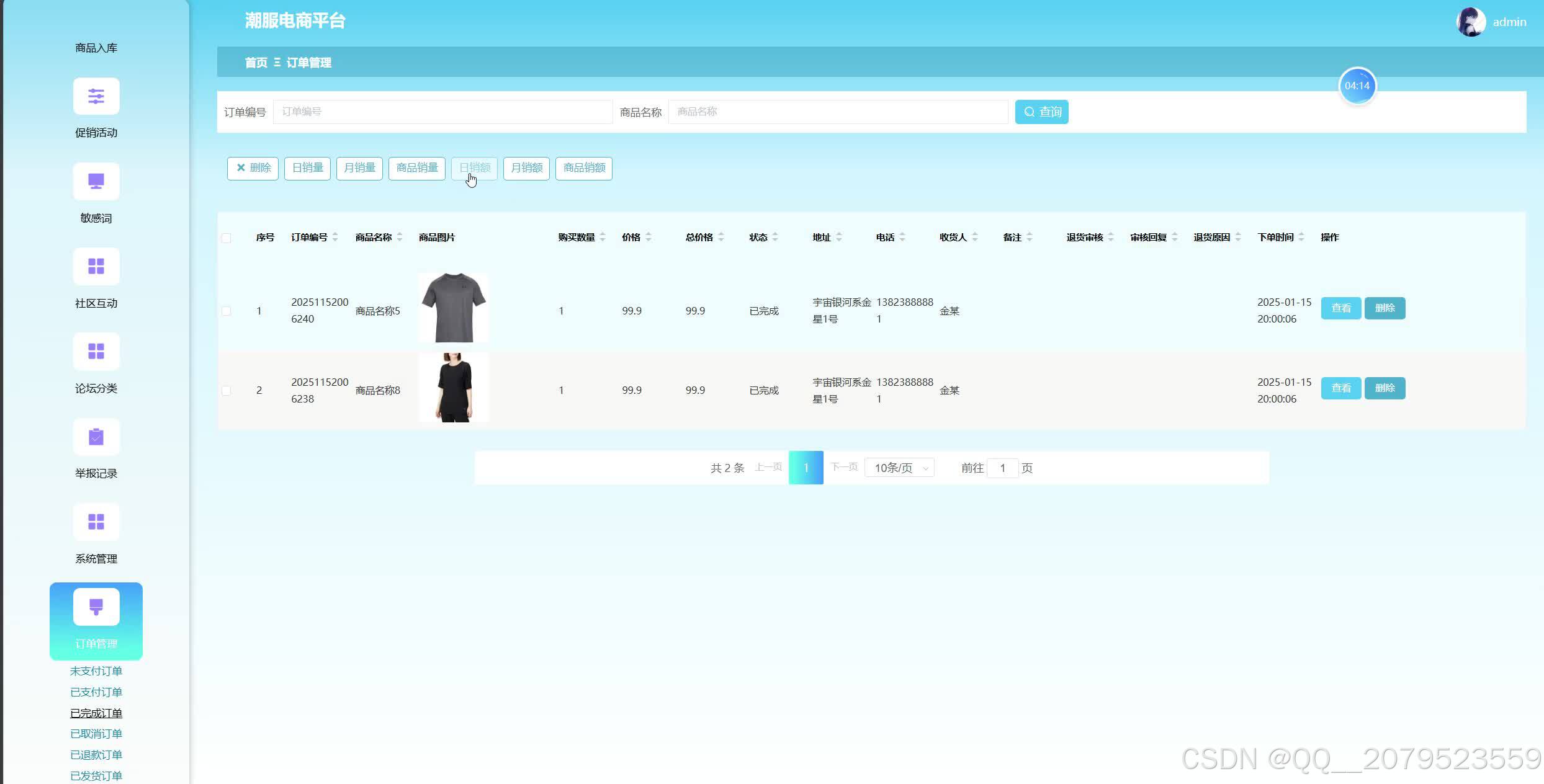This screenshot has width=1544, height=784.
Task: Open 商品入库 sidebar item
Action: (x=96, y=48)
